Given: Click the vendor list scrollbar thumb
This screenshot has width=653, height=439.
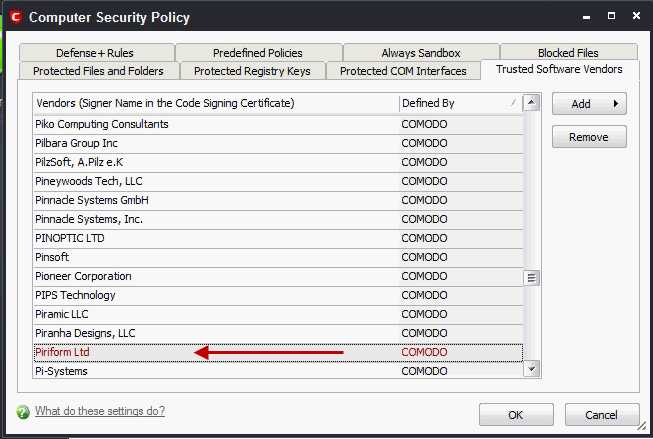Looking at the screenshot, I should pos(531,278).
